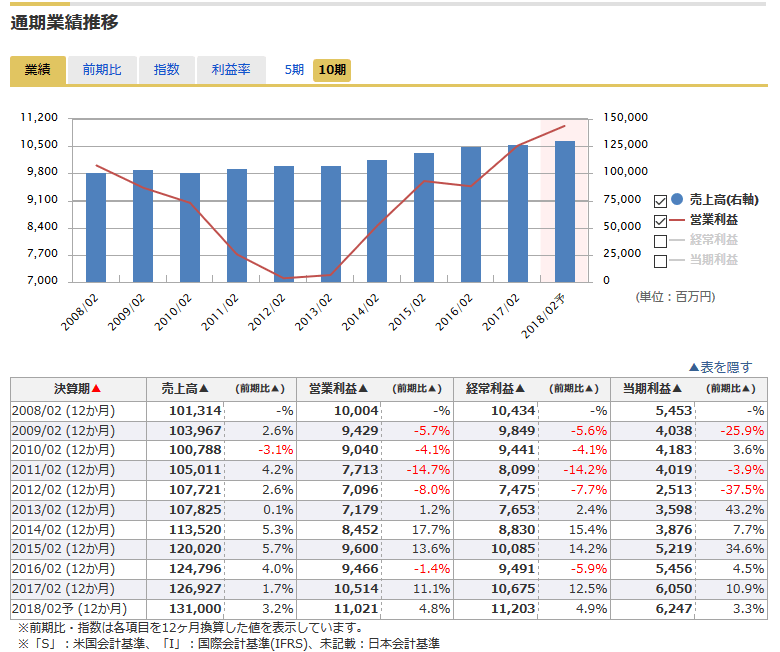Select the 10期 period button
The image size is (780, 652).
[331, 70]
